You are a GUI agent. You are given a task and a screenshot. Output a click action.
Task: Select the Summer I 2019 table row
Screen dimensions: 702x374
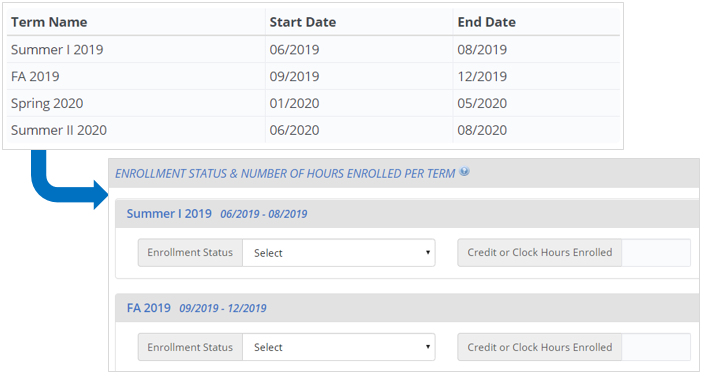(313, 49)
